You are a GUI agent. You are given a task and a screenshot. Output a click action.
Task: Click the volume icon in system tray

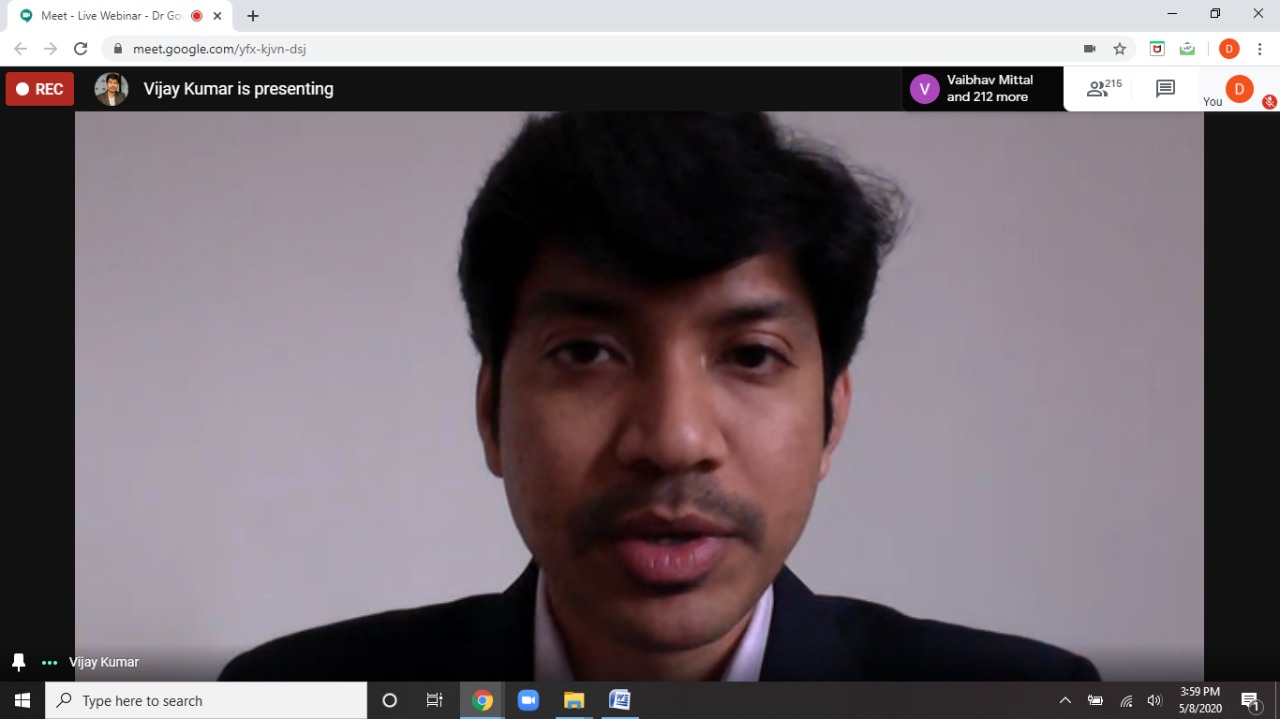click(x=1155, y=700)
